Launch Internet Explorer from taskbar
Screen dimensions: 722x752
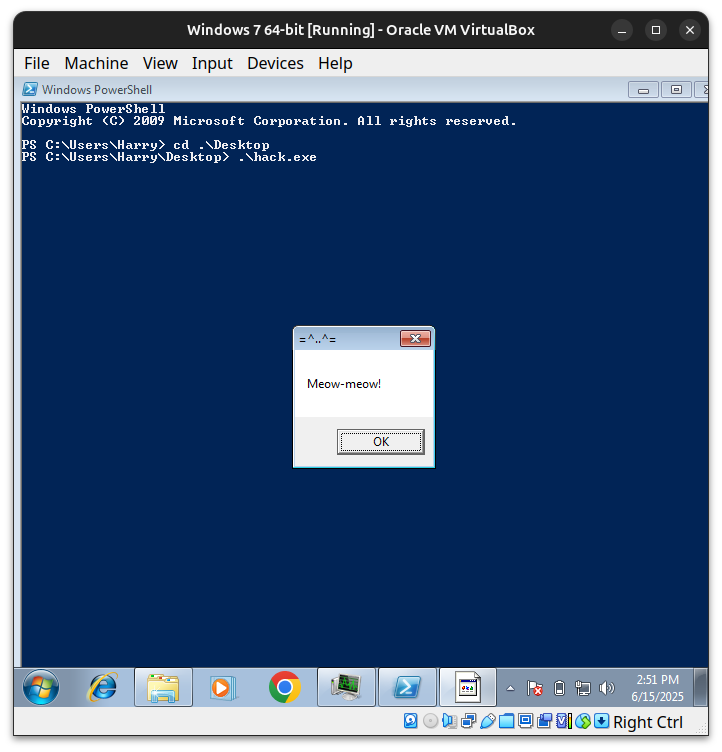102,687
